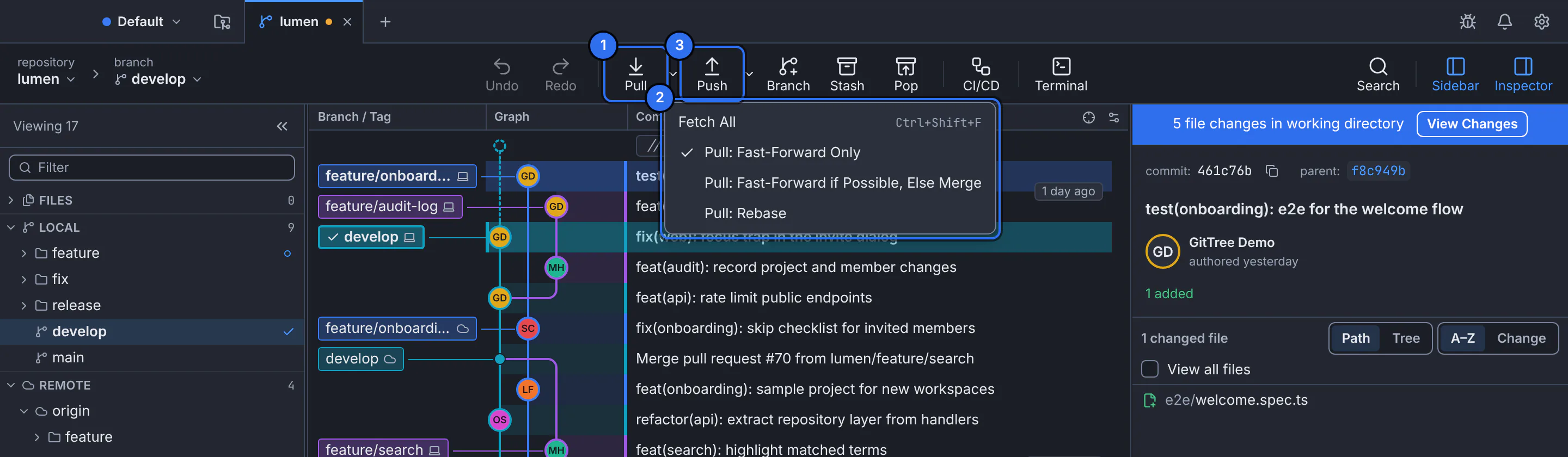The width and height of the screenshot is (1568, 457).
Task: Click the Redo toolbar icon
Action: click(x=560, y=74)
